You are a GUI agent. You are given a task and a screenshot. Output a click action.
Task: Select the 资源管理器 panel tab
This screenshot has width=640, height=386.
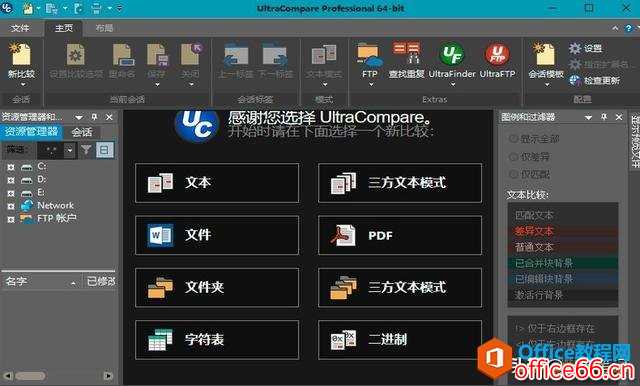click(x=31, y=132)
